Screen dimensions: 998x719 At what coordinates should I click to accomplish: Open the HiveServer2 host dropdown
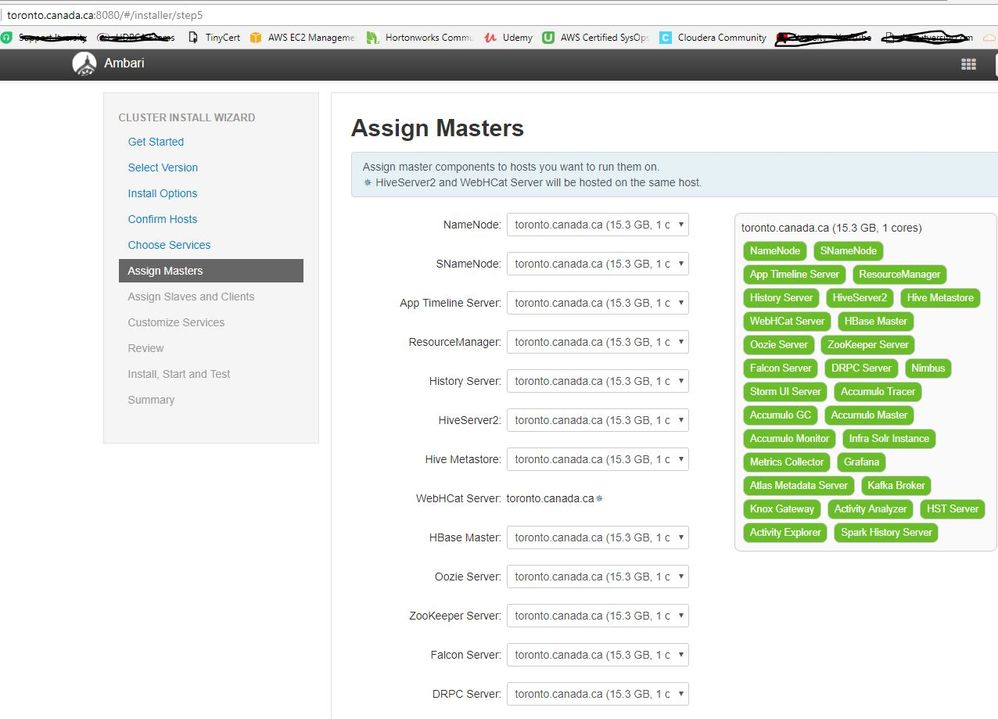pyautogui.click(x=598, y=420)
